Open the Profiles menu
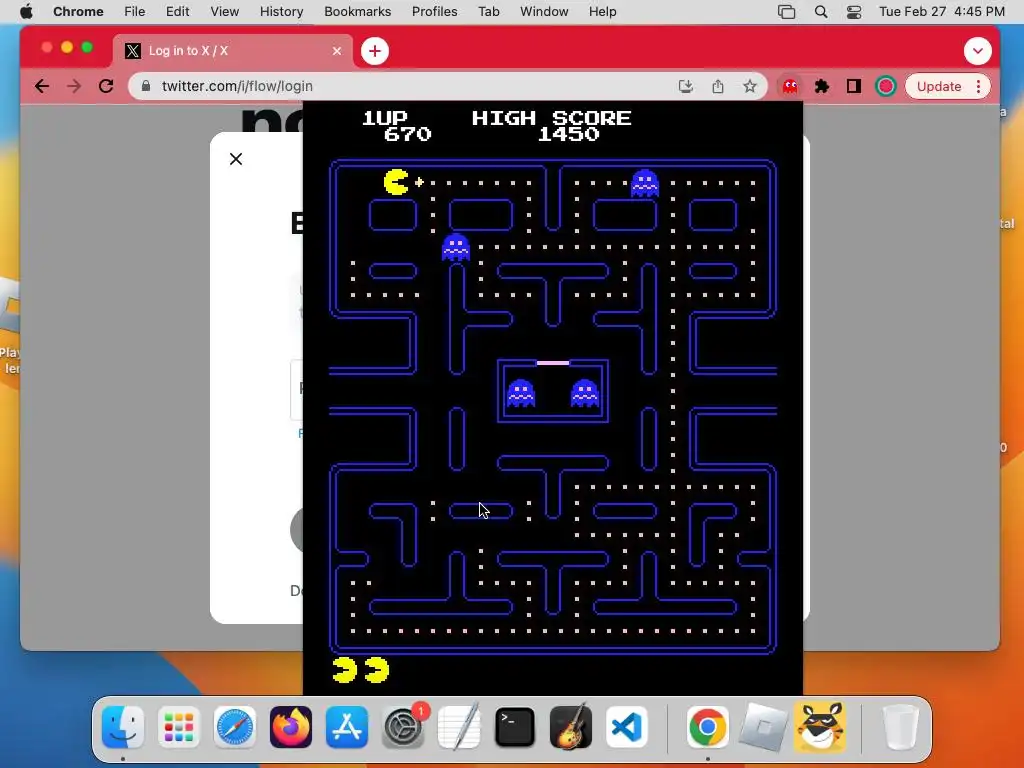Screen dimensions: 1024x768 click(434, 12)
